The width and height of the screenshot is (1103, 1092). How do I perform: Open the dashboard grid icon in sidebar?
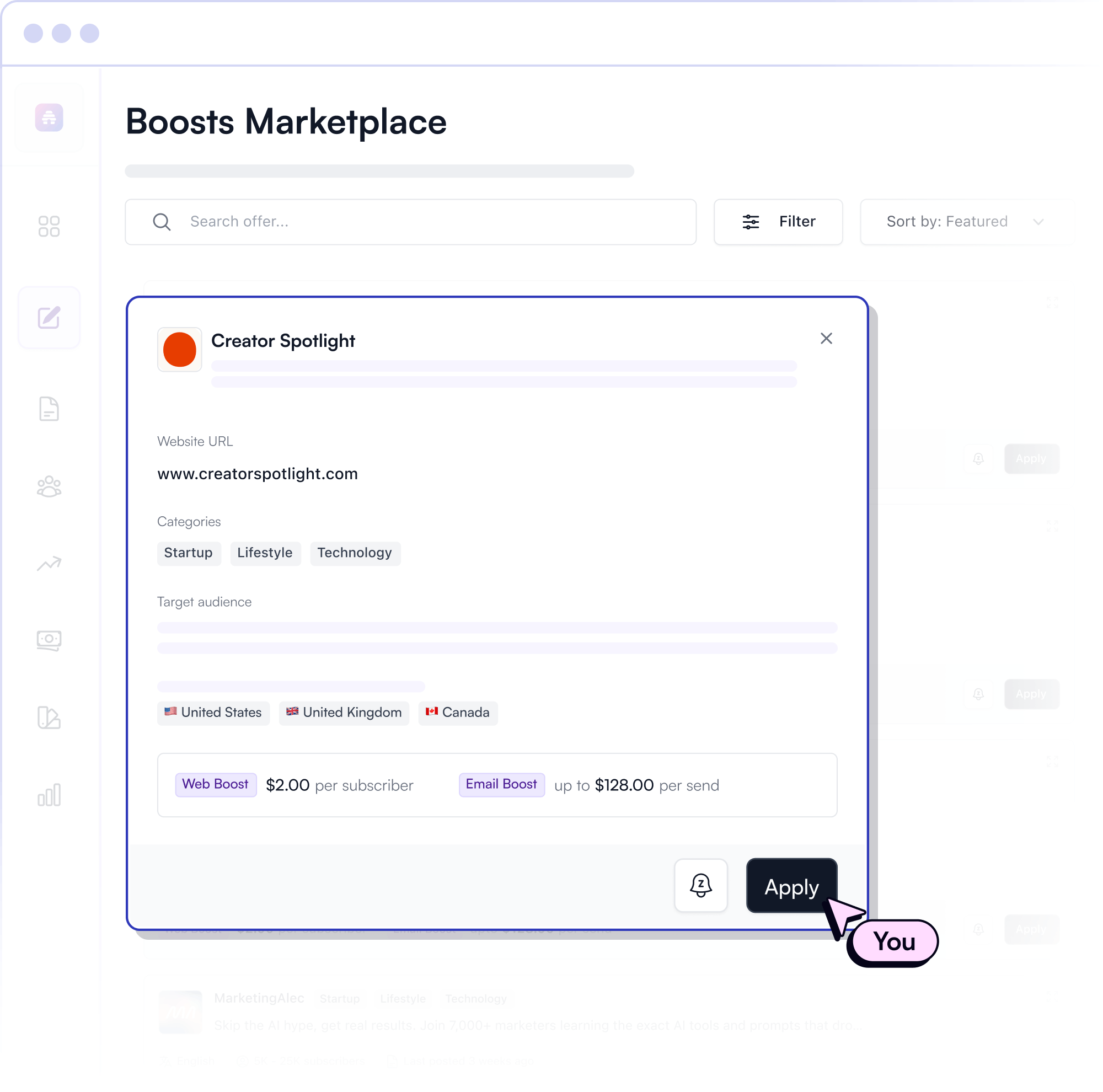pos(49,227)
